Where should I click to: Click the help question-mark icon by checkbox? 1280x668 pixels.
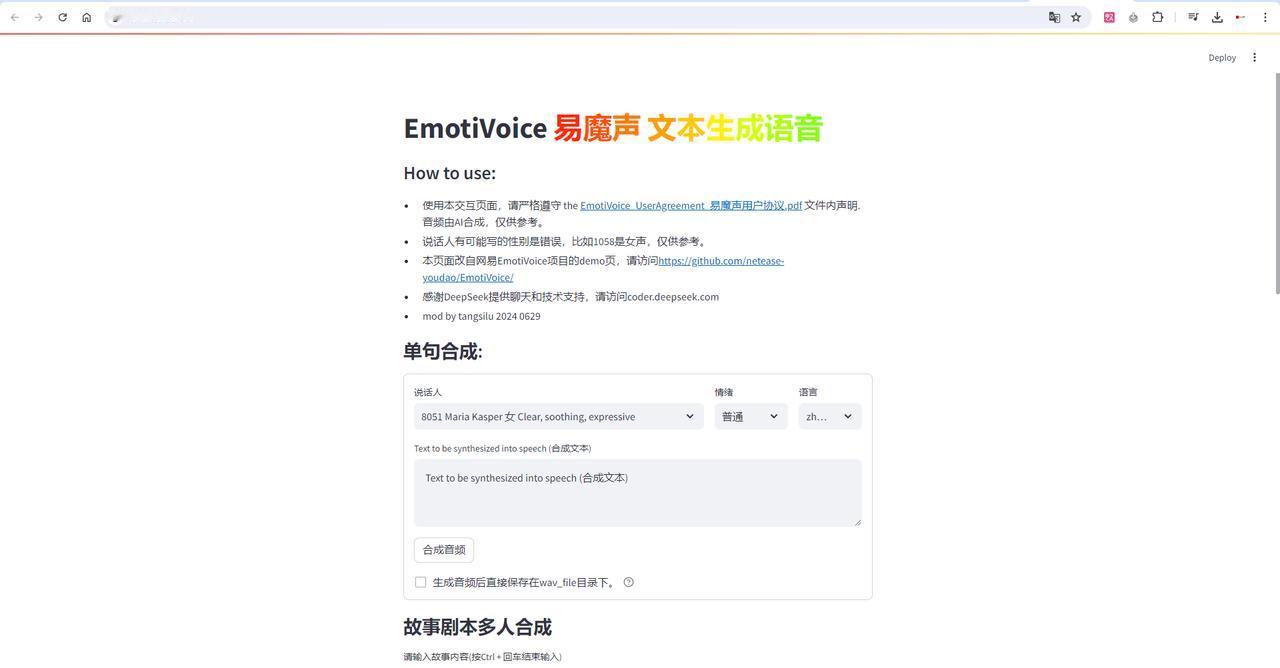coord(628,582)
